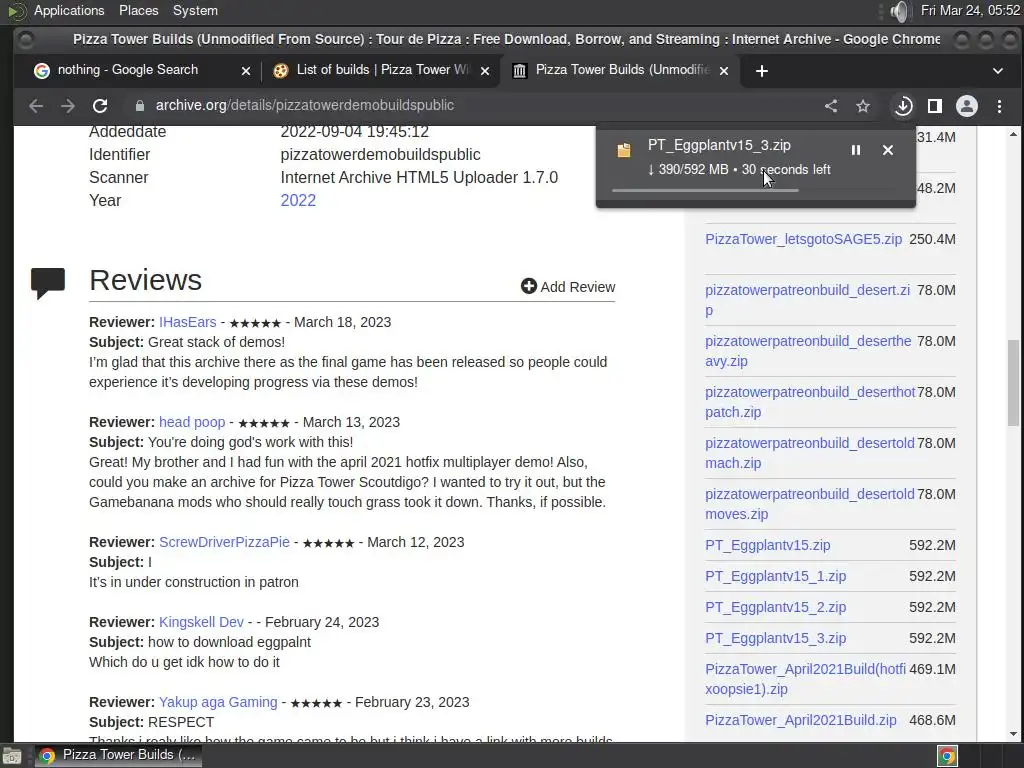Bookmark this page with the star
Screen dimensions: 1024x768
pos(863,106)
